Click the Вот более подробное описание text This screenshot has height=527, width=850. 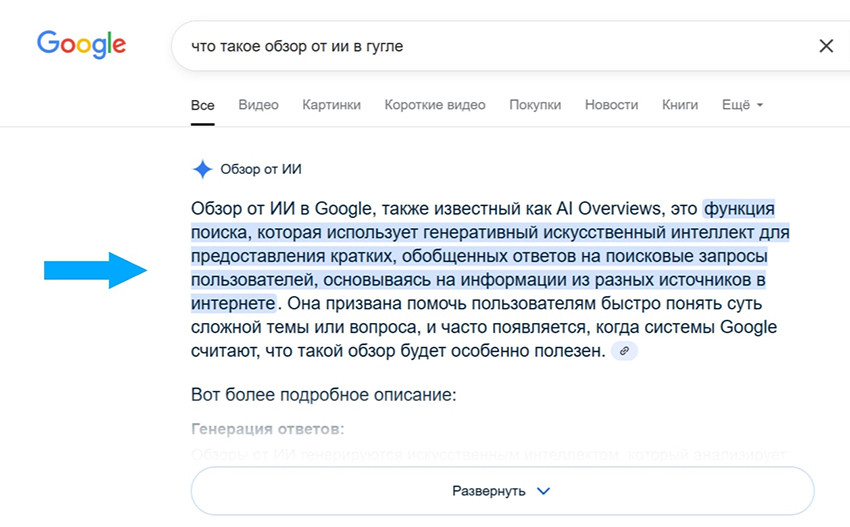[324, 394]
